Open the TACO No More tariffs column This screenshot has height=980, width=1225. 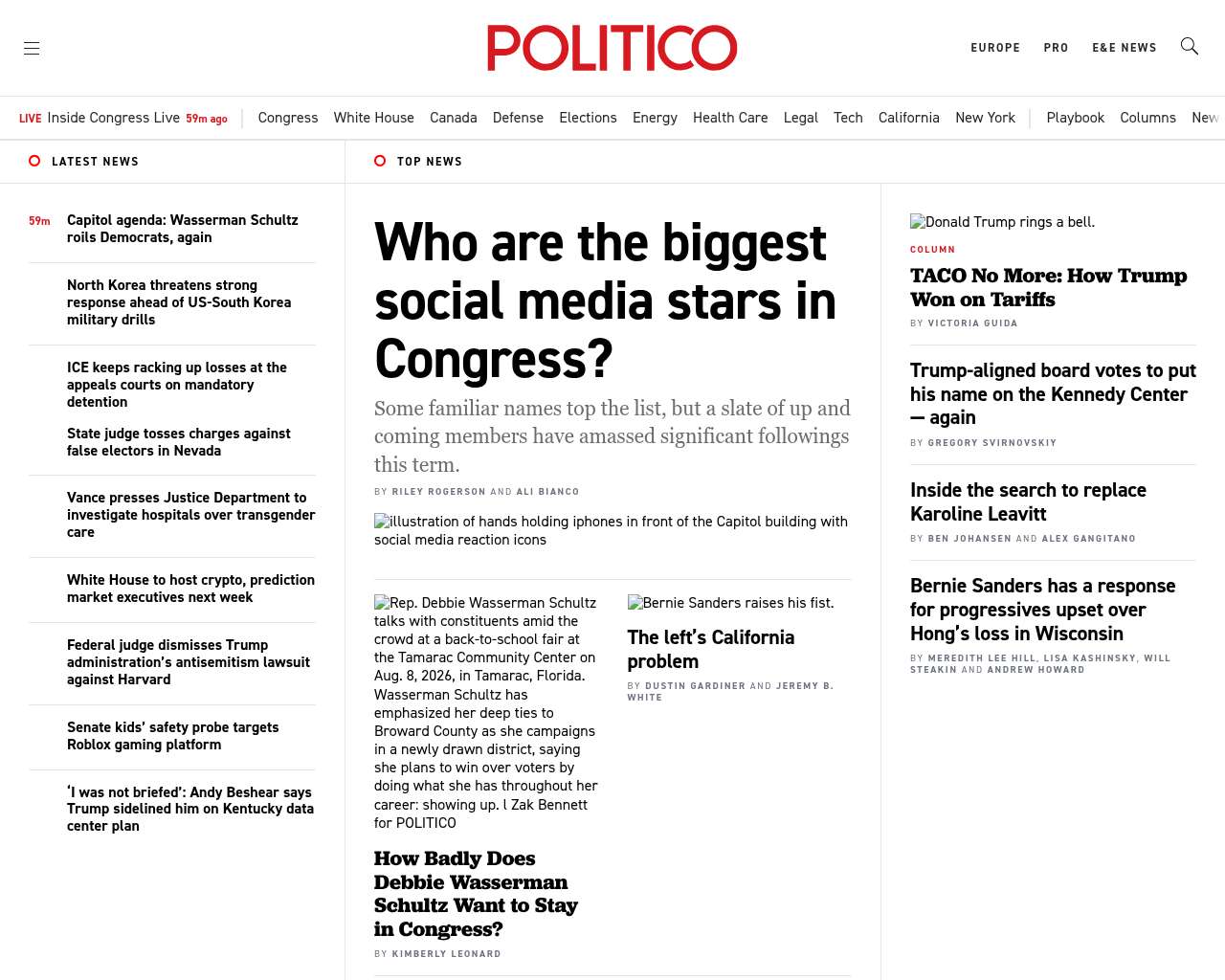[1048, 287]
